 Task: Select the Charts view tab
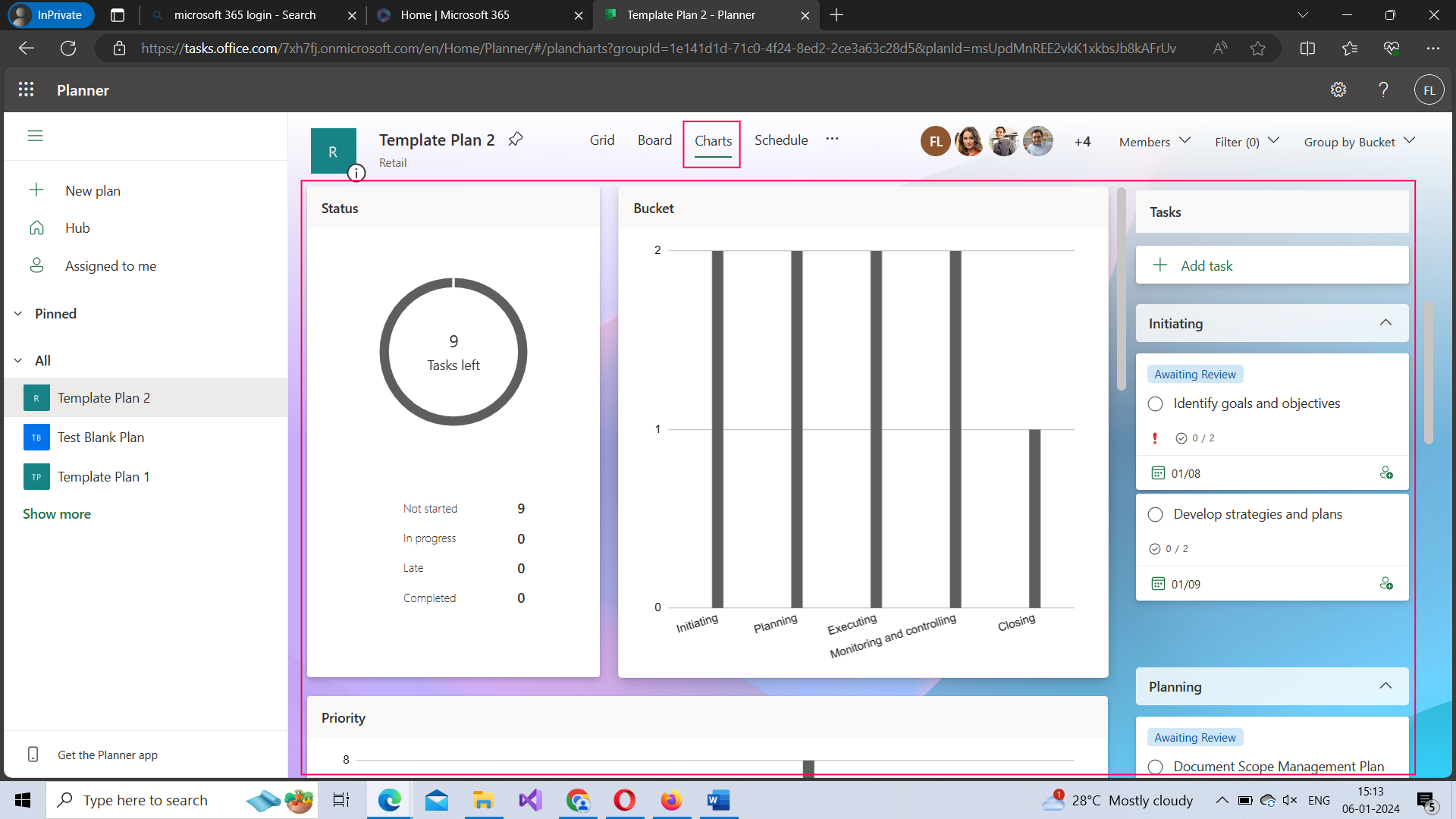713,141
